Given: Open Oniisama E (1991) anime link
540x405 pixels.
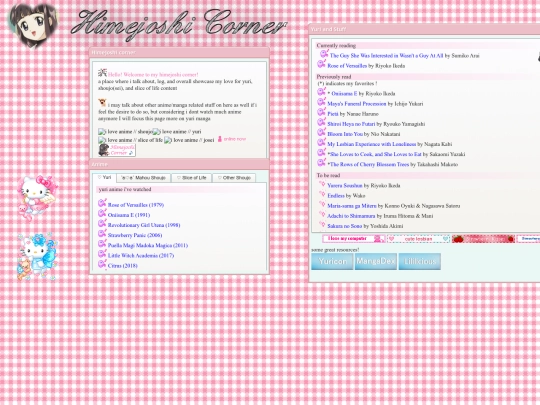Looking at the screenshot, I should click(129, 215).
